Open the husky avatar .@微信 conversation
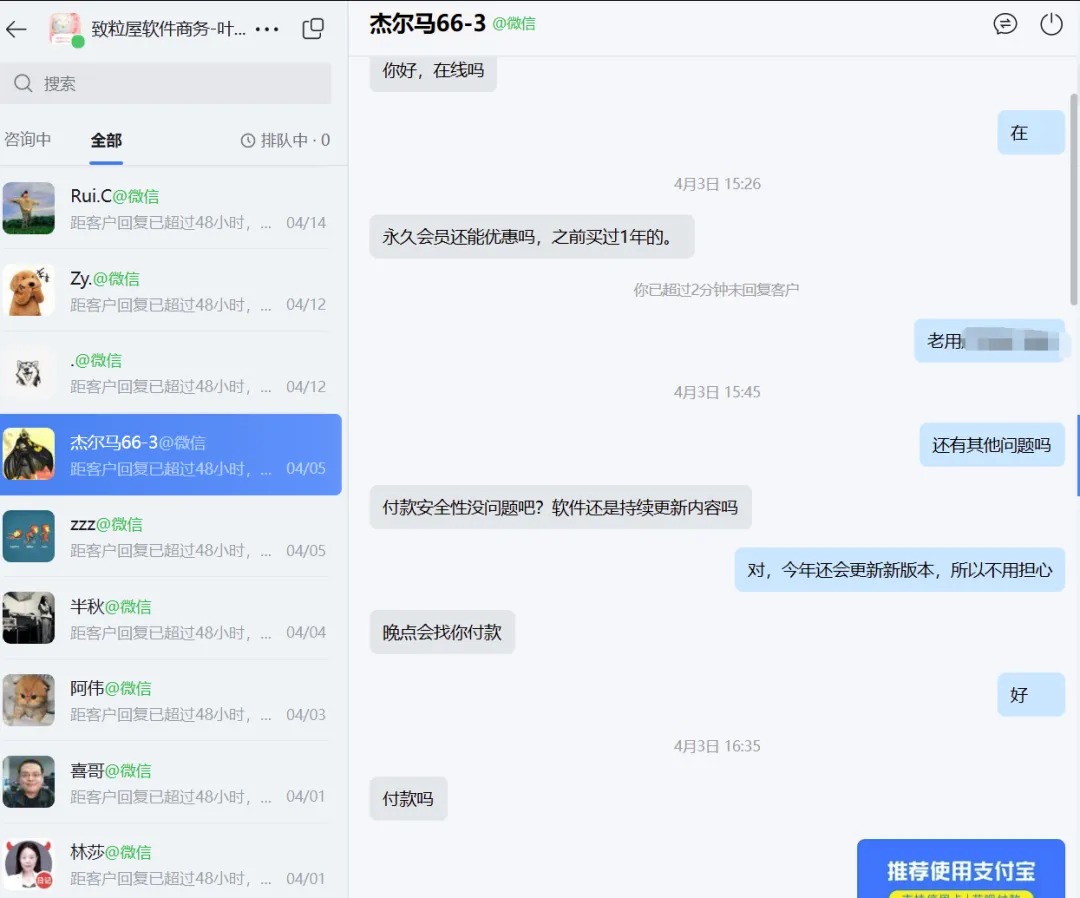1080x898 pixels. pos(171,373)
